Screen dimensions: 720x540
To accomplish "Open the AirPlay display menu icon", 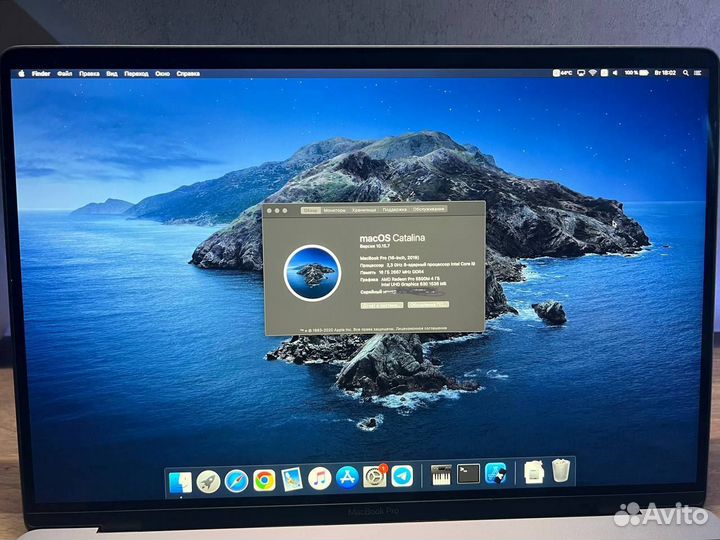I will click(x=581, y=73).
